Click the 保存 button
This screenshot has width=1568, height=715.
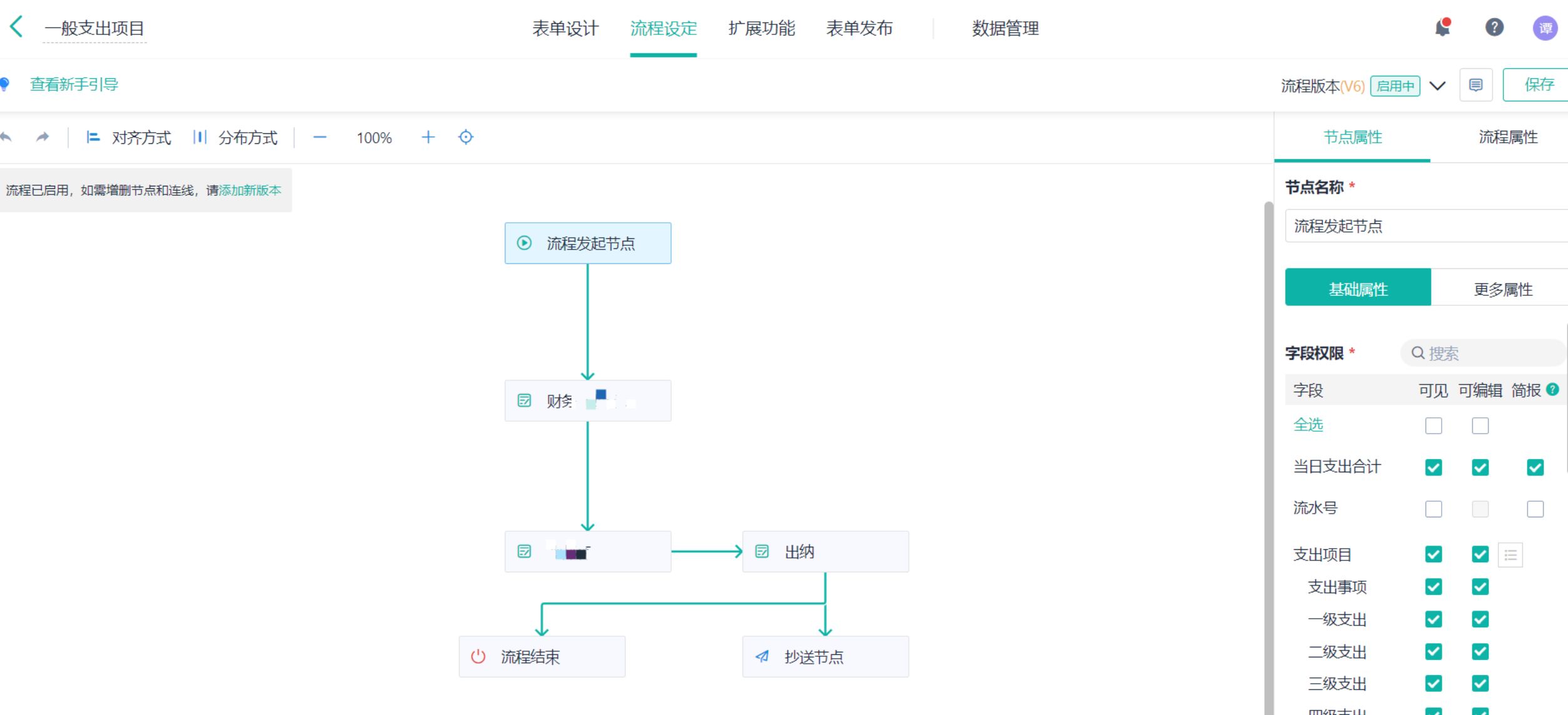point(1539,85)
